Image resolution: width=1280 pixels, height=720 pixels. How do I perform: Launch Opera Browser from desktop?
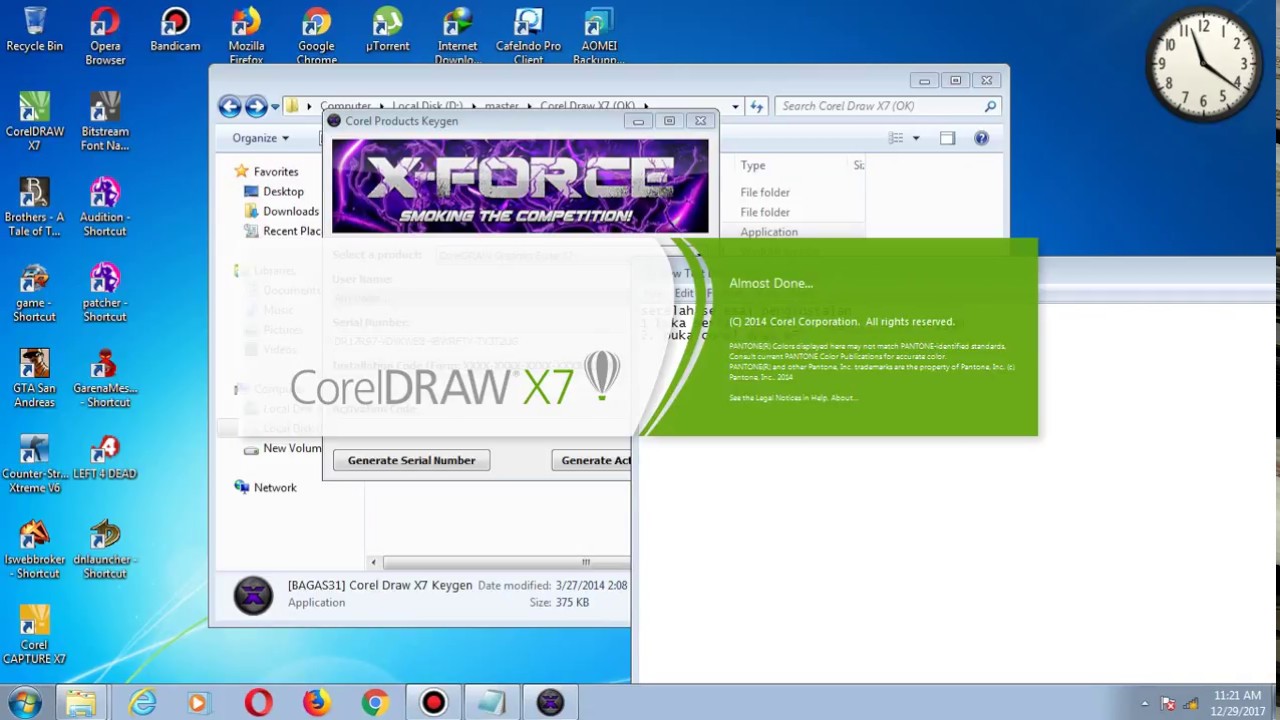[x=105, y=35]
